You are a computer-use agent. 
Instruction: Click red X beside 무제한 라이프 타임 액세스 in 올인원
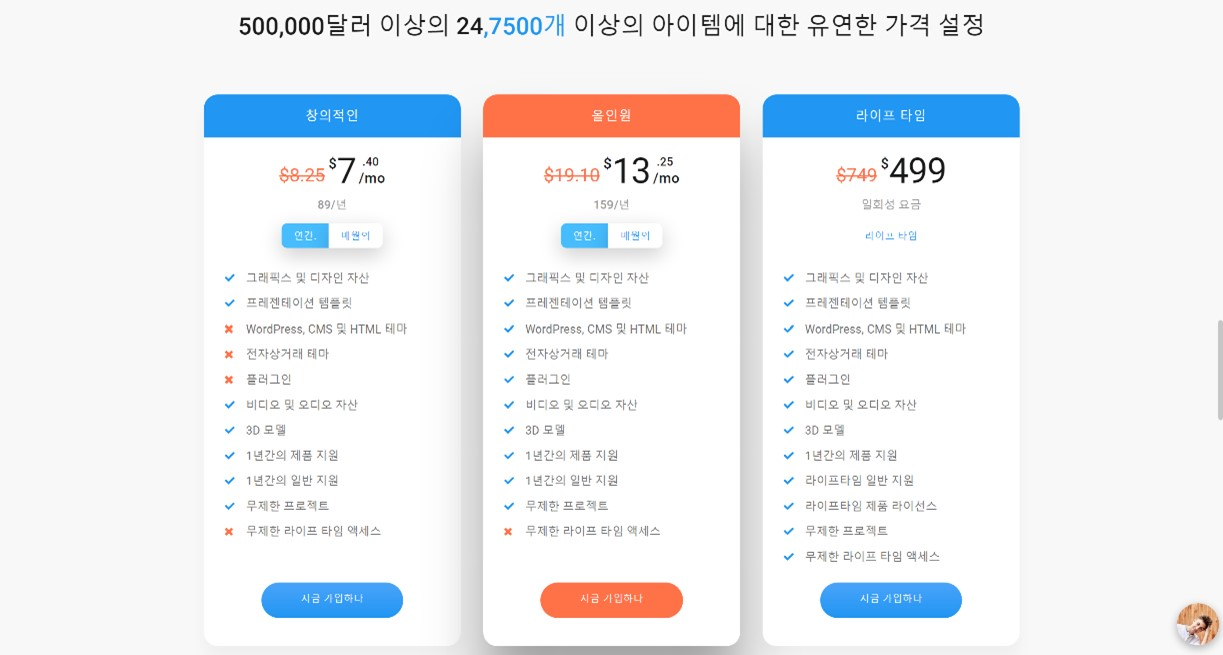click(508, 531)
